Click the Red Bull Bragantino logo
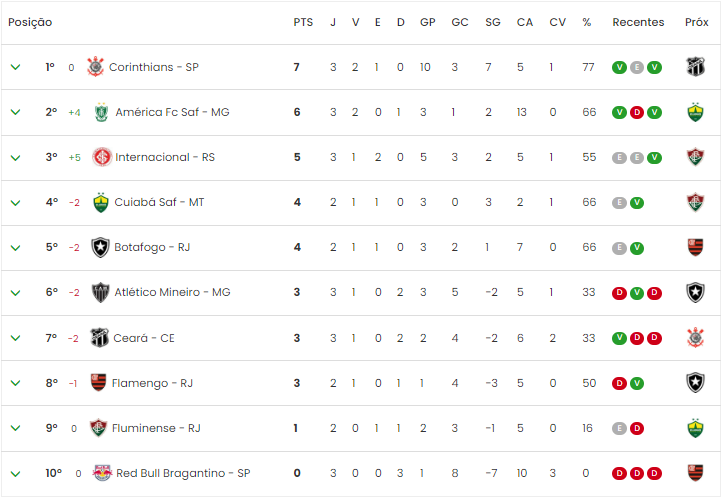The width and height of the screenshot is (722, 497). pyautogui.click(x=102, y=473)
